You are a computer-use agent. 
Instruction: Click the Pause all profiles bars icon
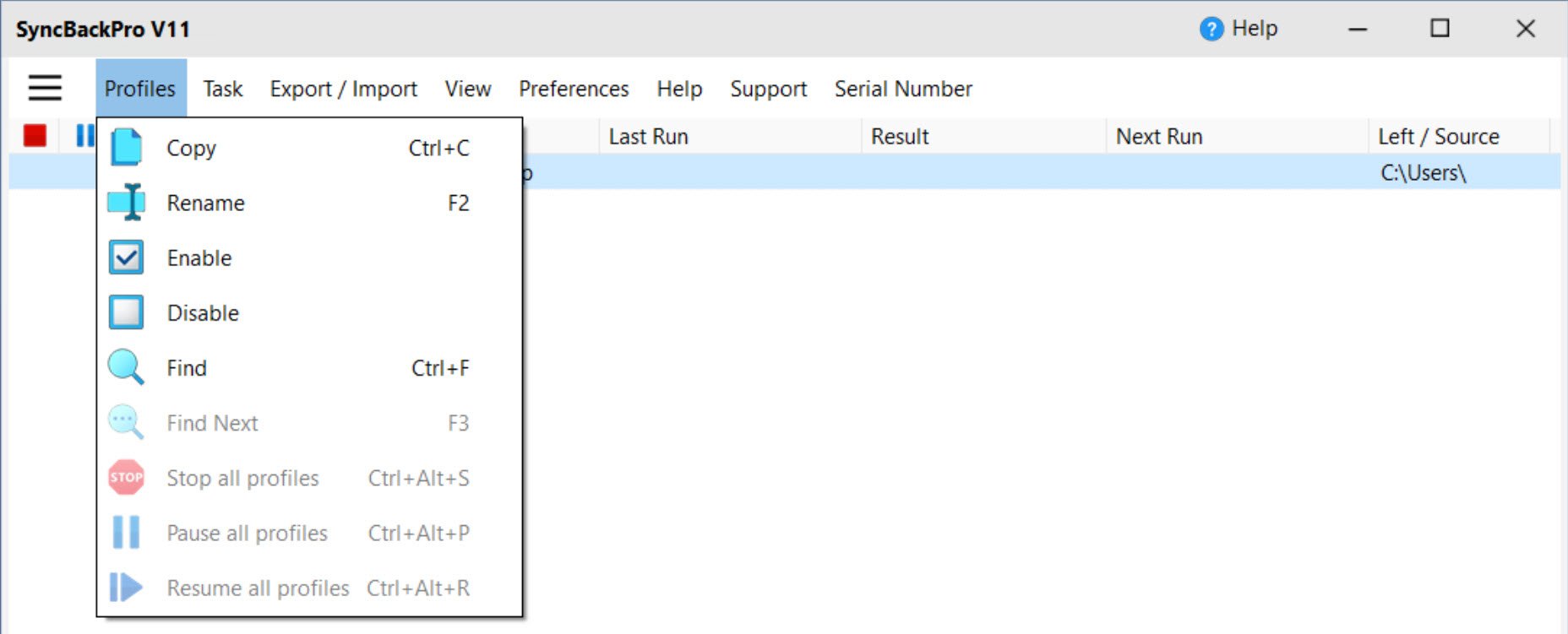(x=127, y=533)
